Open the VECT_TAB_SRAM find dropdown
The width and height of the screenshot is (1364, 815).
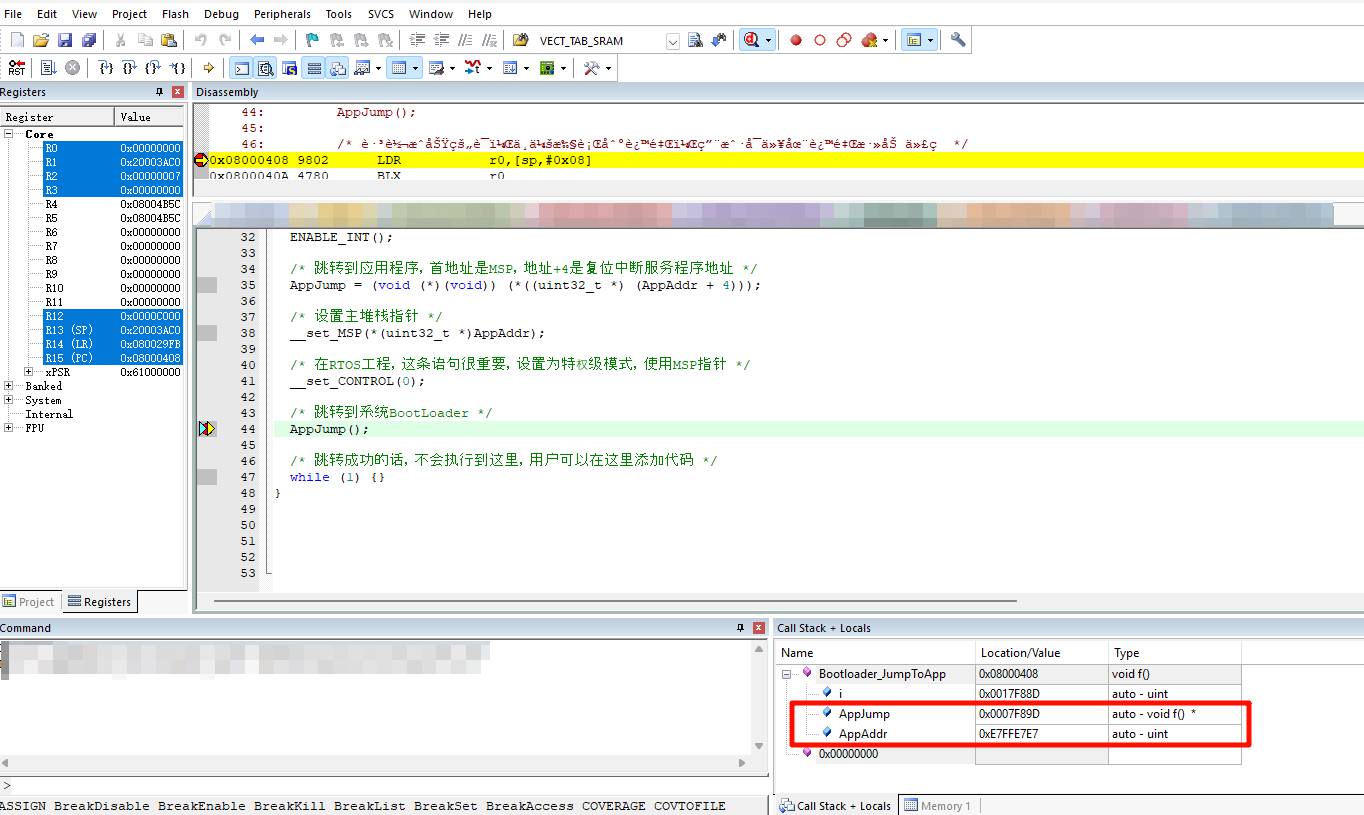tap(672, 41)
